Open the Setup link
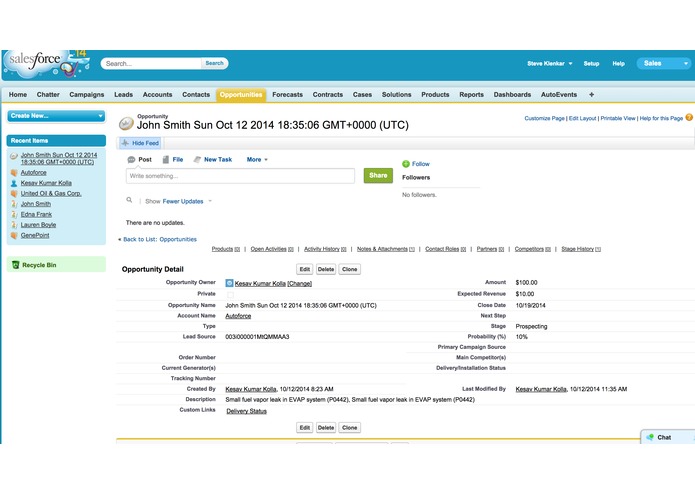 [591, 64]
